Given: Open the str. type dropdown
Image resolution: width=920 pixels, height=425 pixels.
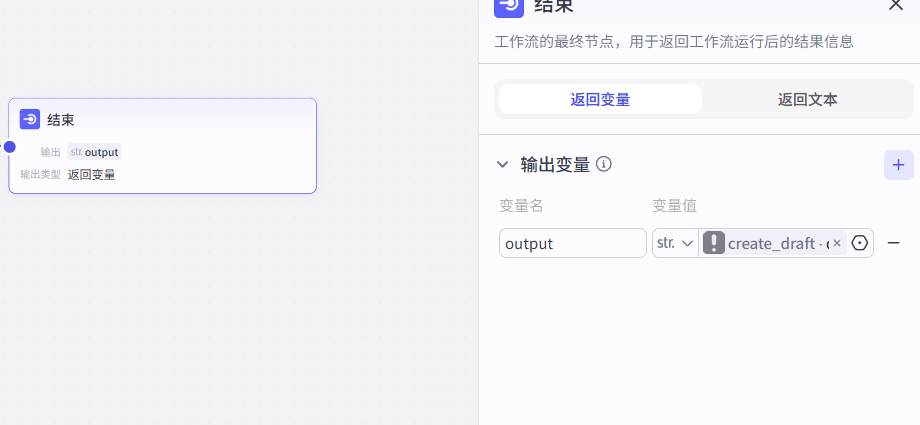Looking at the screenshot, I should pyautogui.click(x=675, y=243).
